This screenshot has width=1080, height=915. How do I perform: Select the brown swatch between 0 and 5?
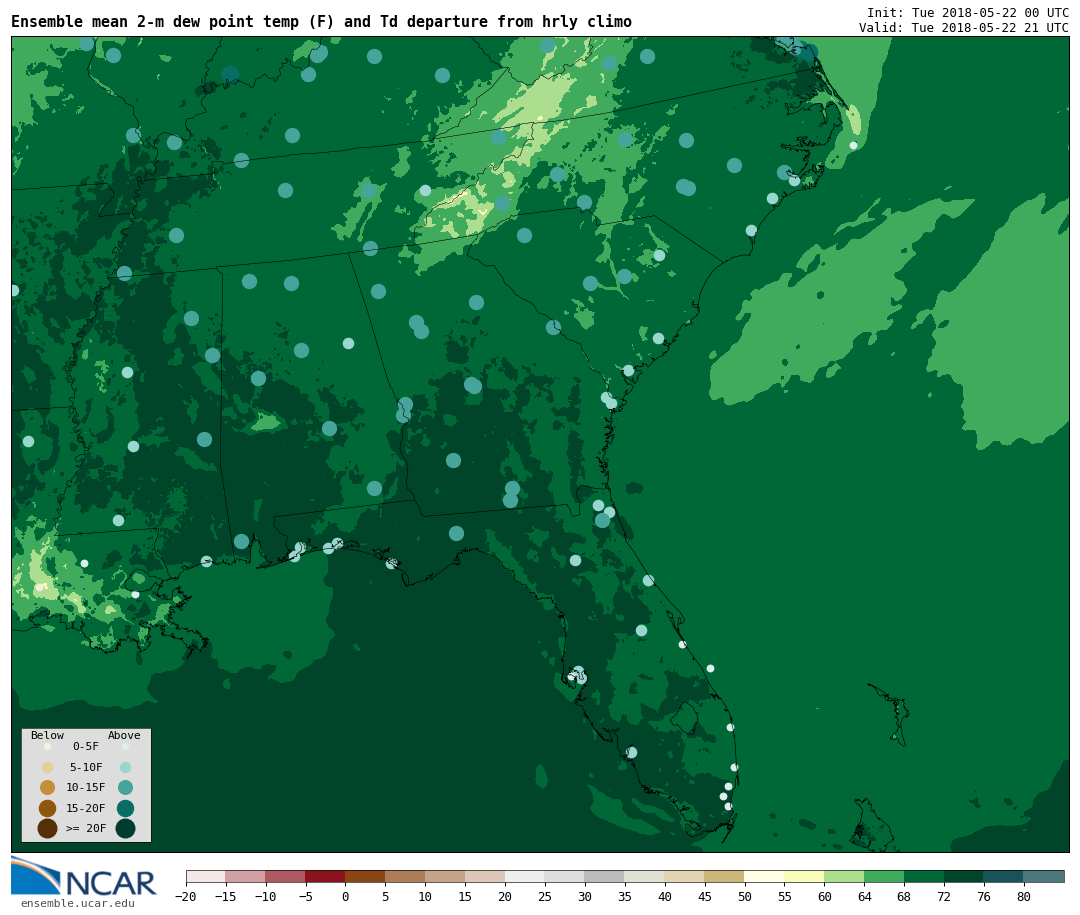[366, 876]
